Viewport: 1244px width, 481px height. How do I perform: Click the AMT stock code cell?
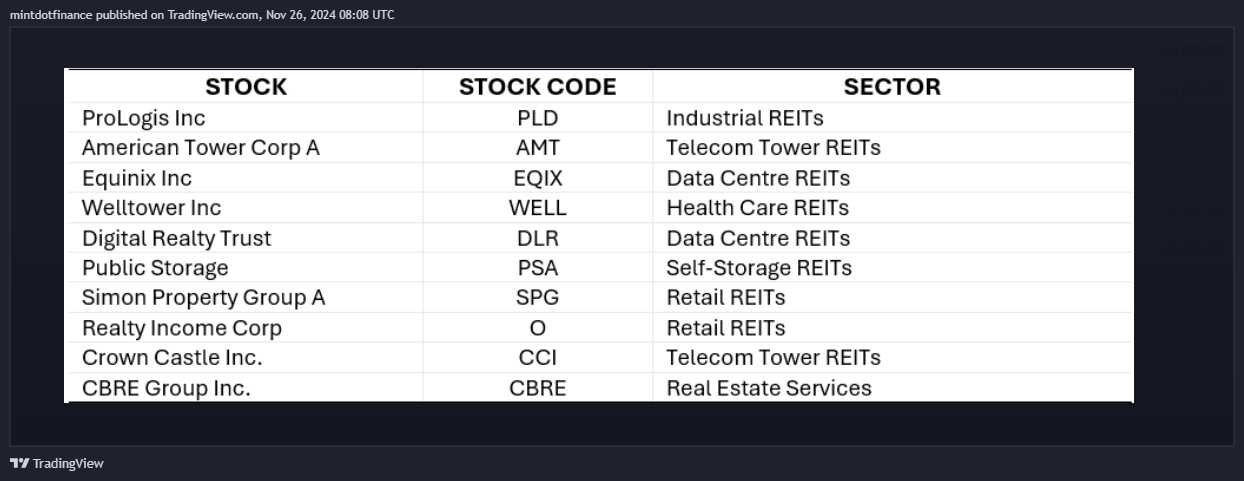[538, 148]
